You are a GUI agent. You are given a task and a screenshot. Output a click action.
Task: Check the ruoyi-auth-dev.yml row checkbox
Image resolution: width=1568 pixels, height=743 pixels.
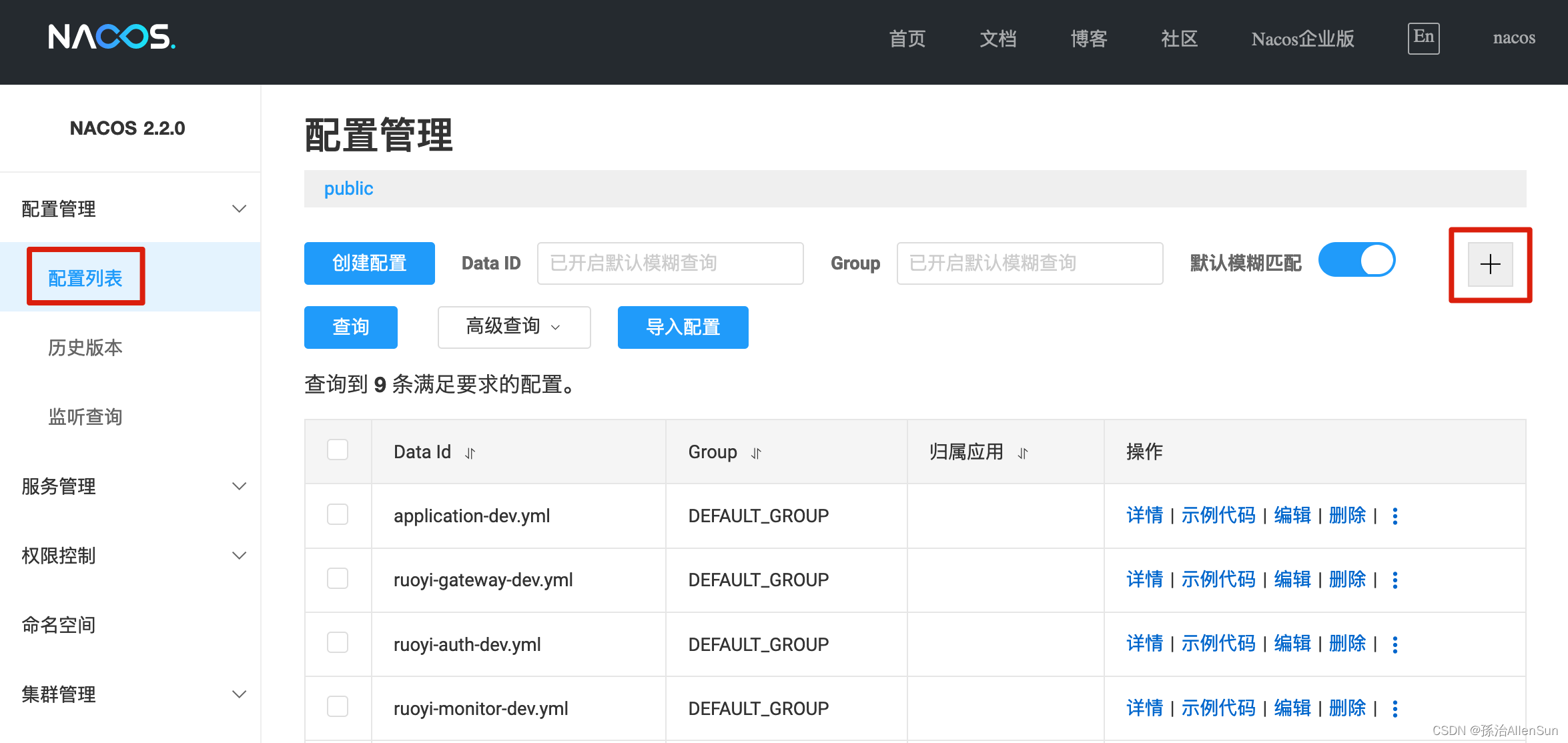pyautogui.click(x=338, y=642)
